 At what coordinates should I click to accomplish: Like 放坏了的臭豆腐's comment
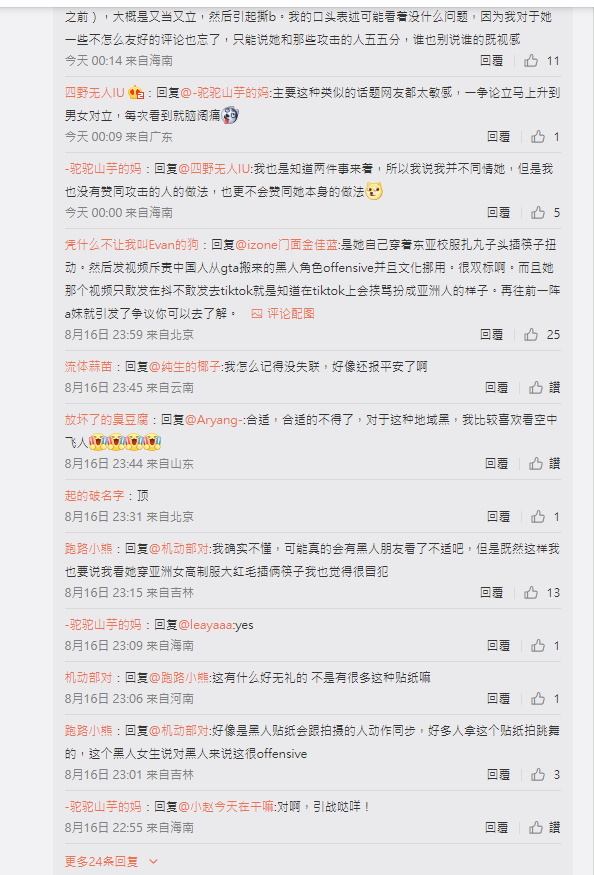536,463
